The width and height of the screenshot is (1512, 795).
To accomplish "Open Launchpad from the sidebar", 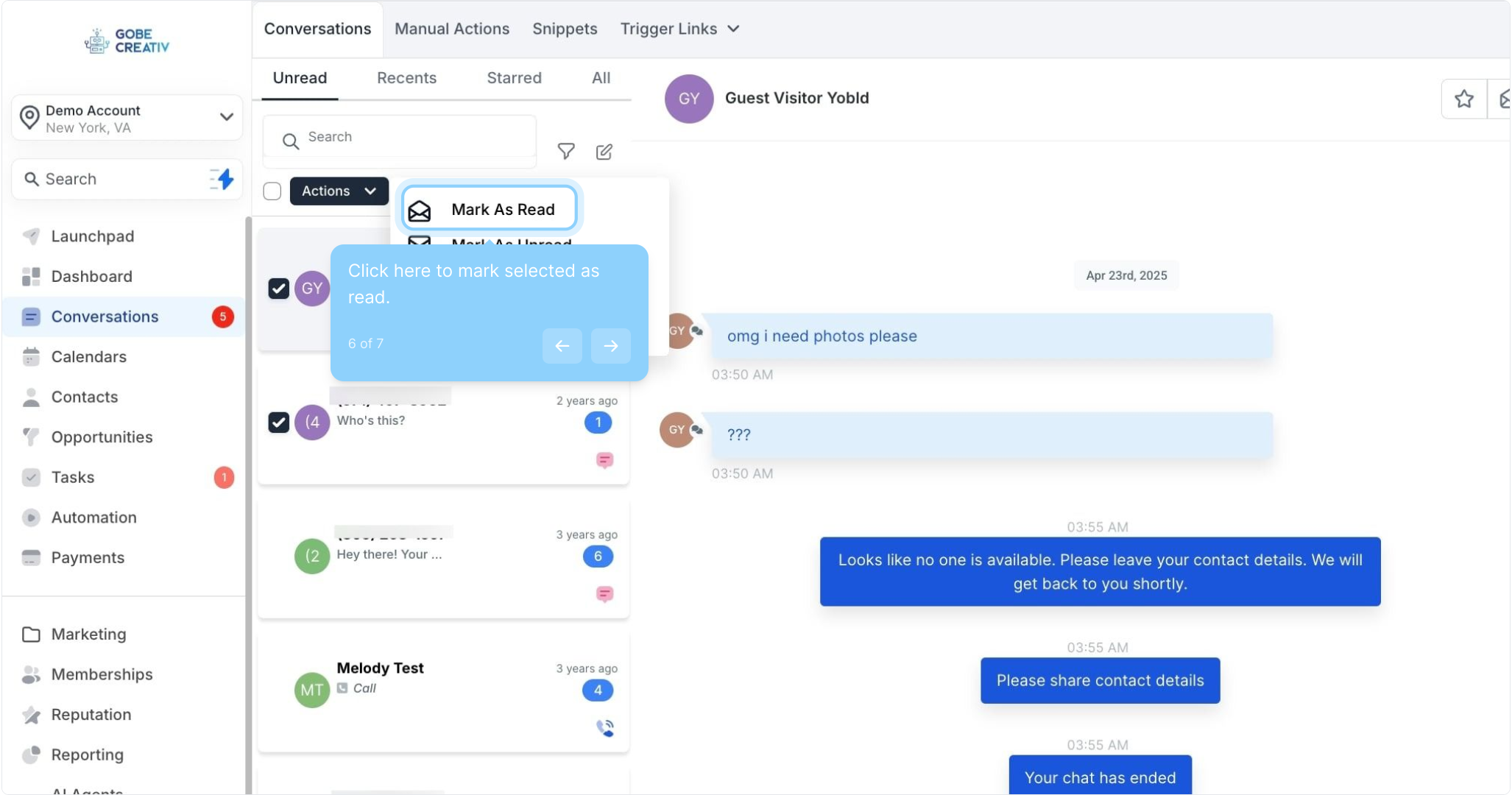I will click(x=92, y=236).
